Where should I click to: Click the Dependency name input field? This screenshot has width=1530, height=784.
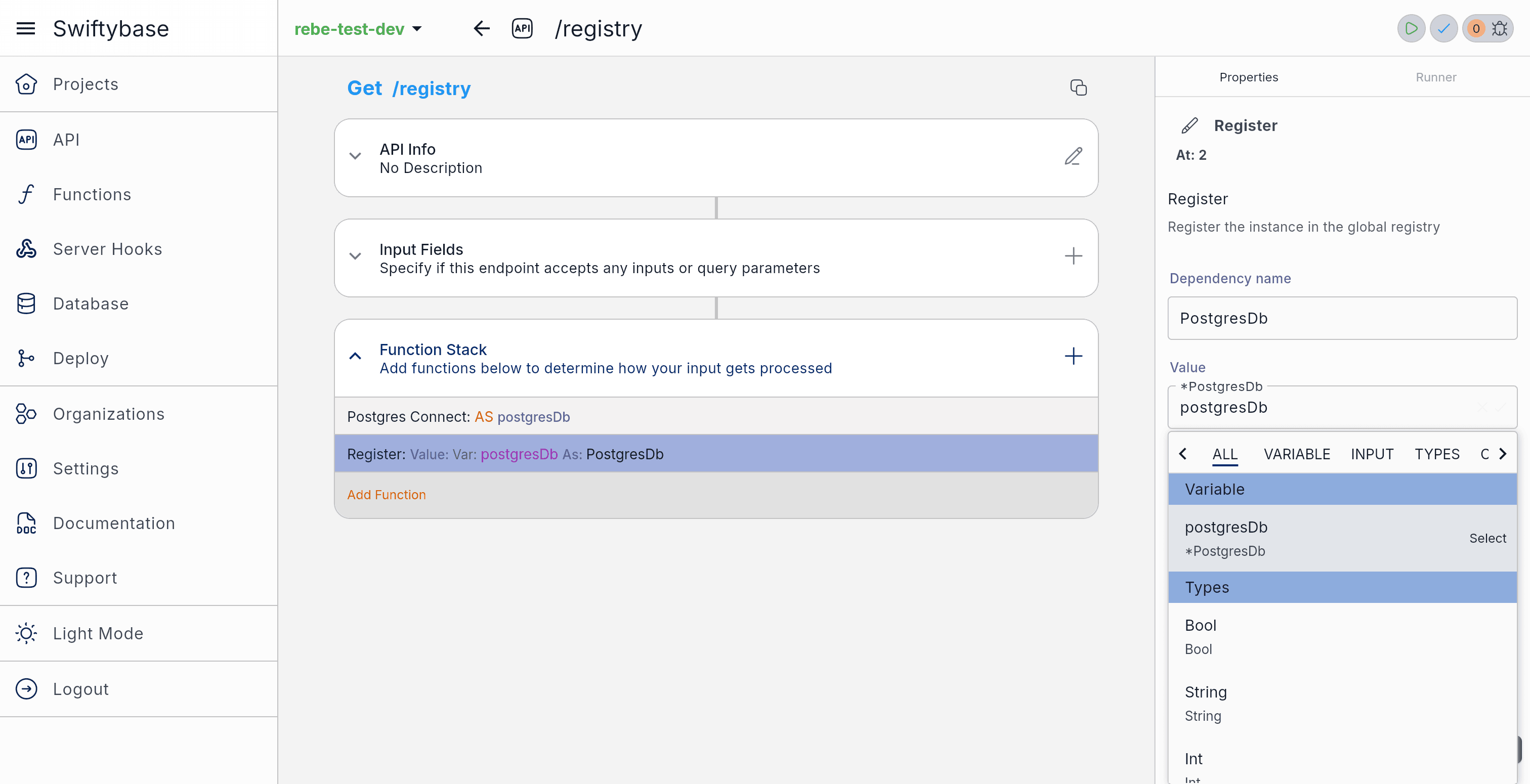click(x=1342, y=318)
